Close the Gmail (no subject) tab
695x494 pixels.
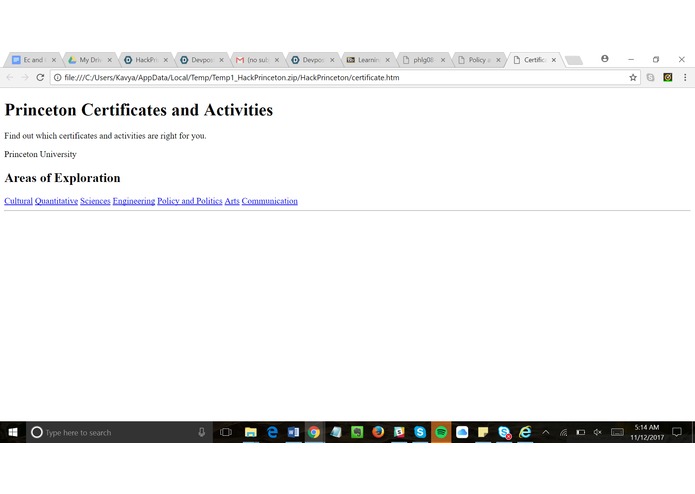pos(277,60)
